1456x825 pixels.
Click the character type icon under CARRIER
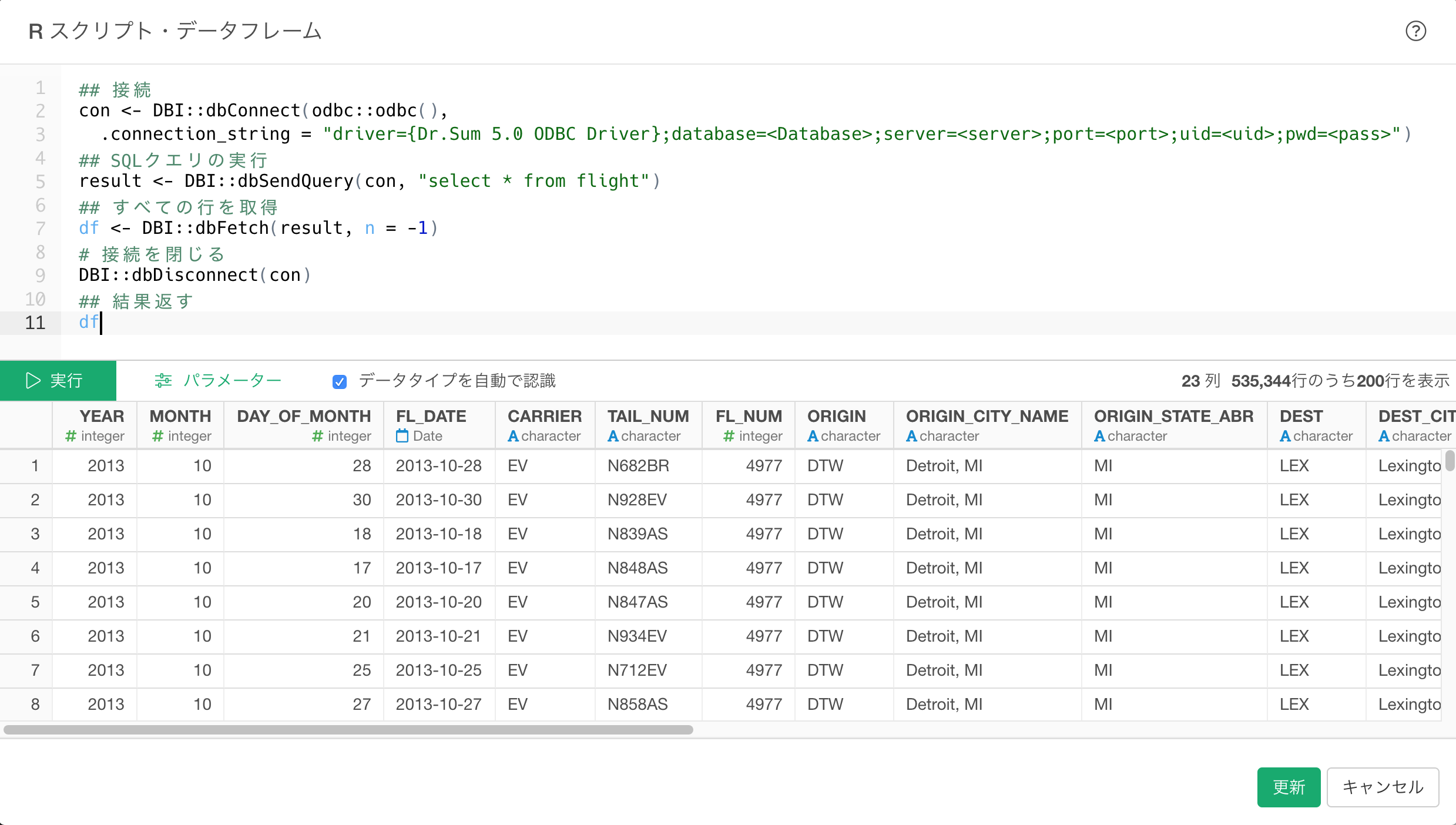coord(513,436)
